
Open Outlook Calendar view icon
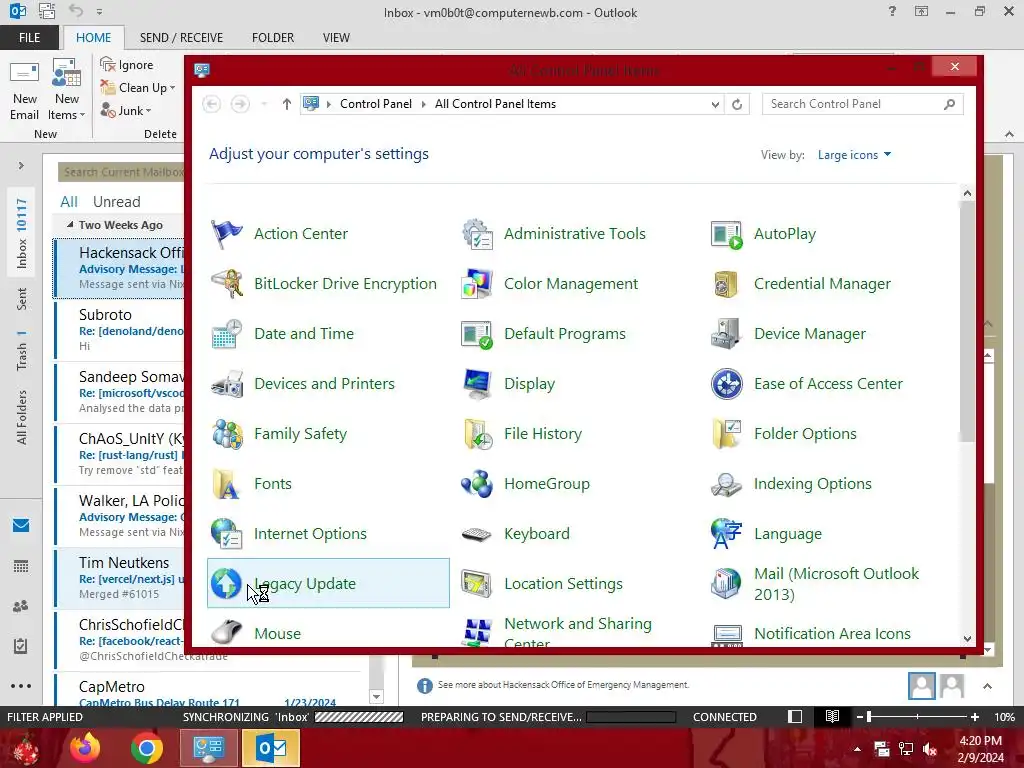point(21,566)
